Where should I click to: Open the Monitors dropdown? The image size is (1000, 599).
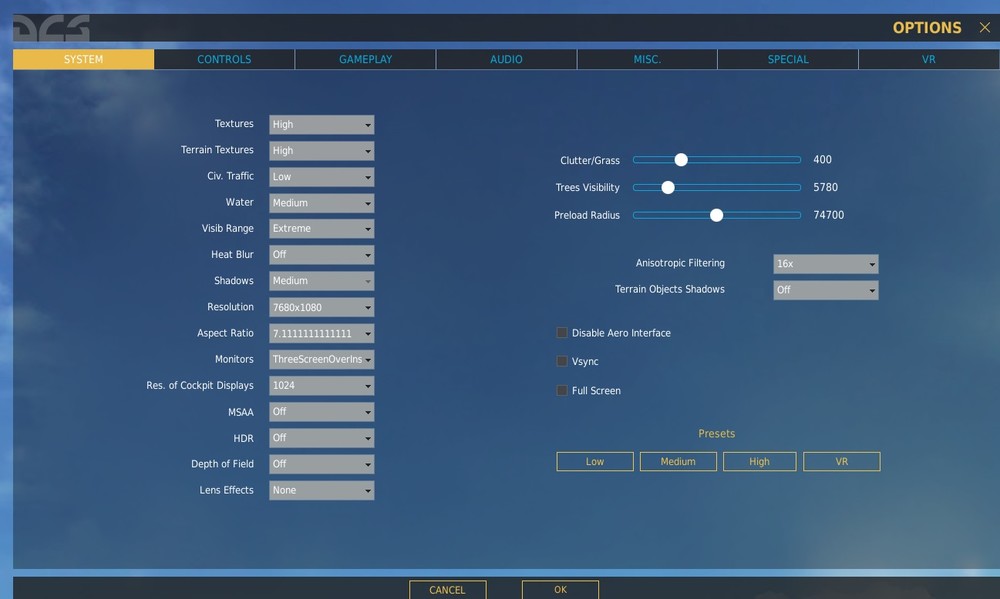tap(321, 359)
